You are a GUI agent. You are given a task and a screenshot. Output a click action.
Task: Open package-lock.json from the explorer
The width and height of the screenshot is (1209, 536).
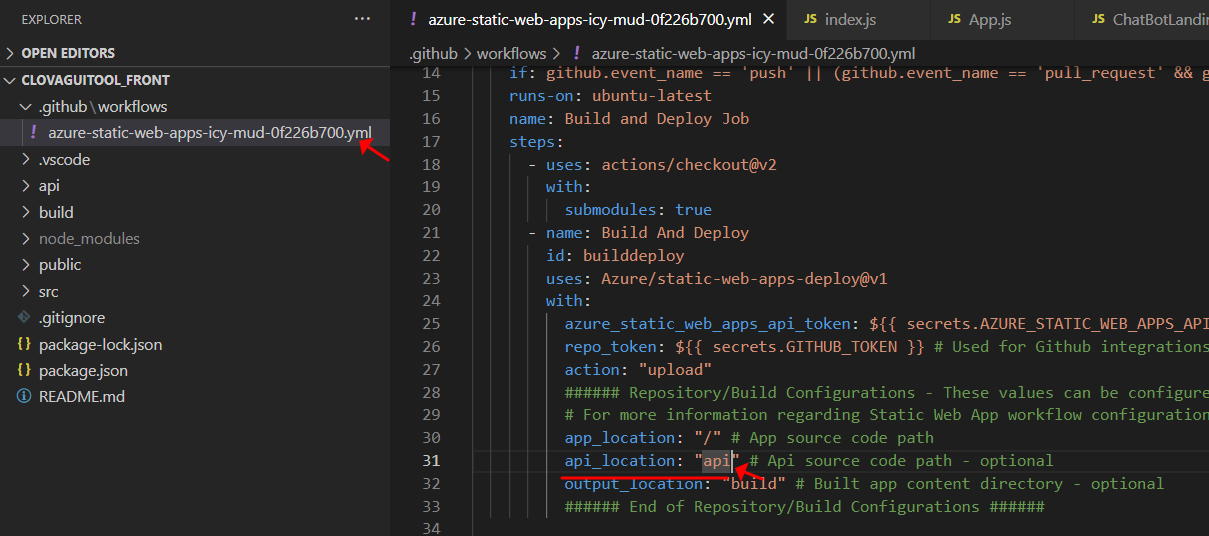coord(100,344)
